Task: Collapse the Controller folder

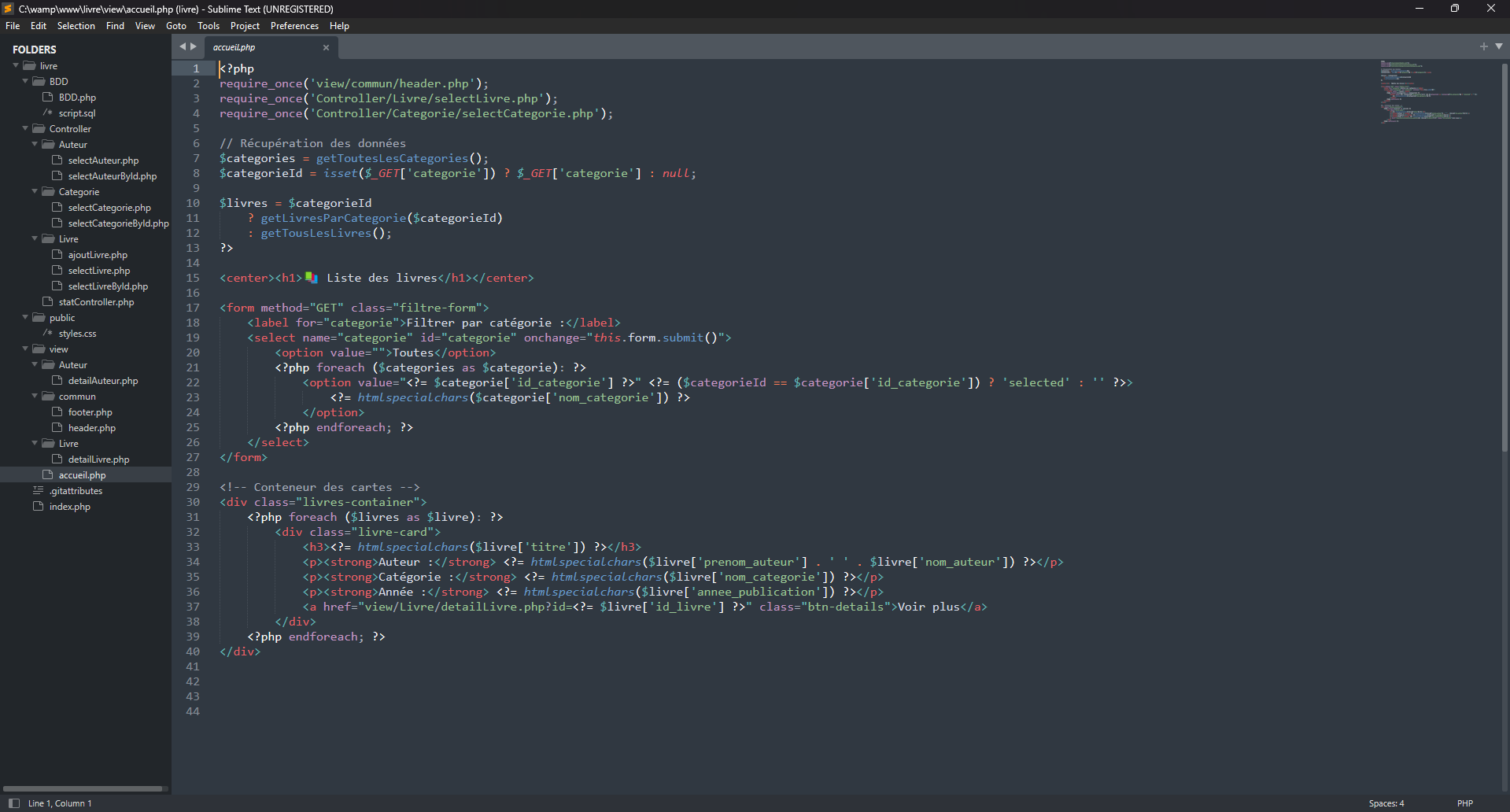Action: point(25,128)
